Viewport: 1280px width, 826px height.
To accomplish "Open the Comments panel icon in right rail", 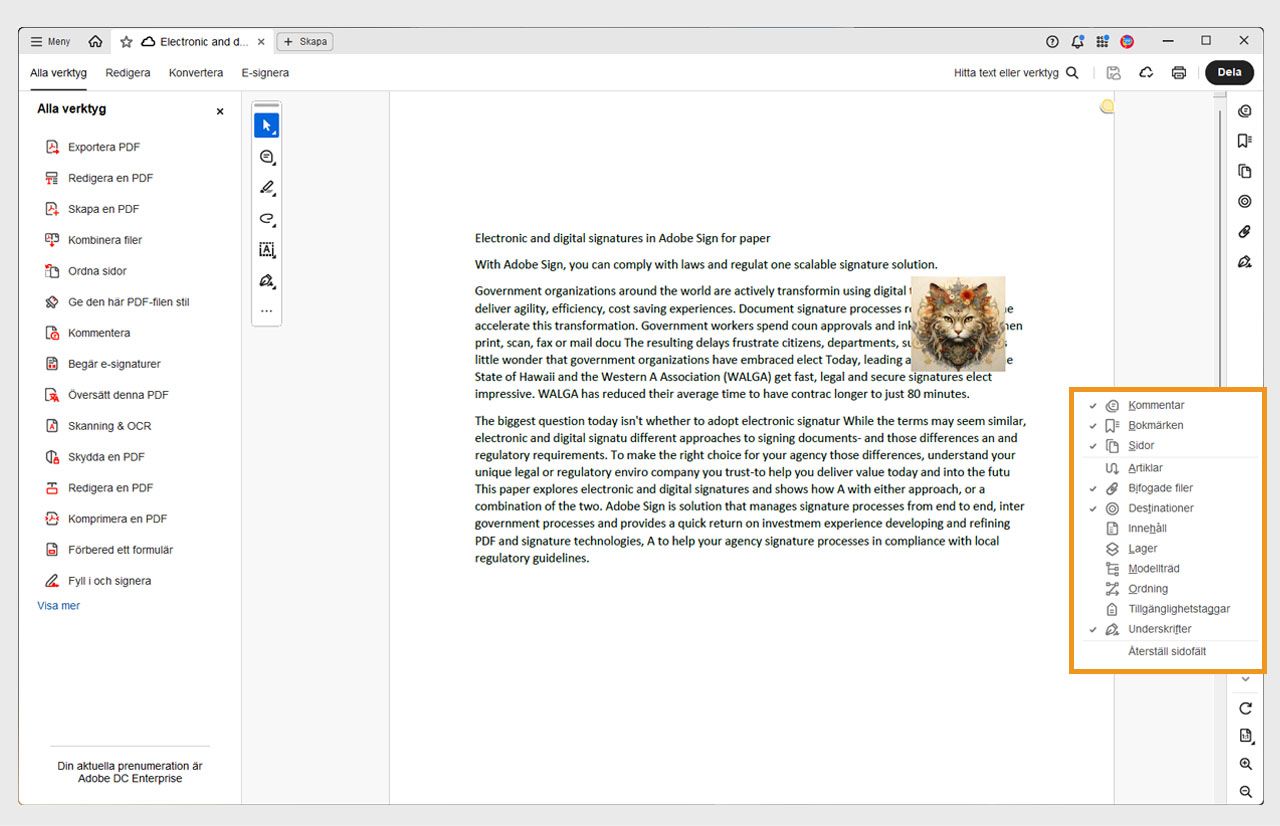I will [1245, 111].
